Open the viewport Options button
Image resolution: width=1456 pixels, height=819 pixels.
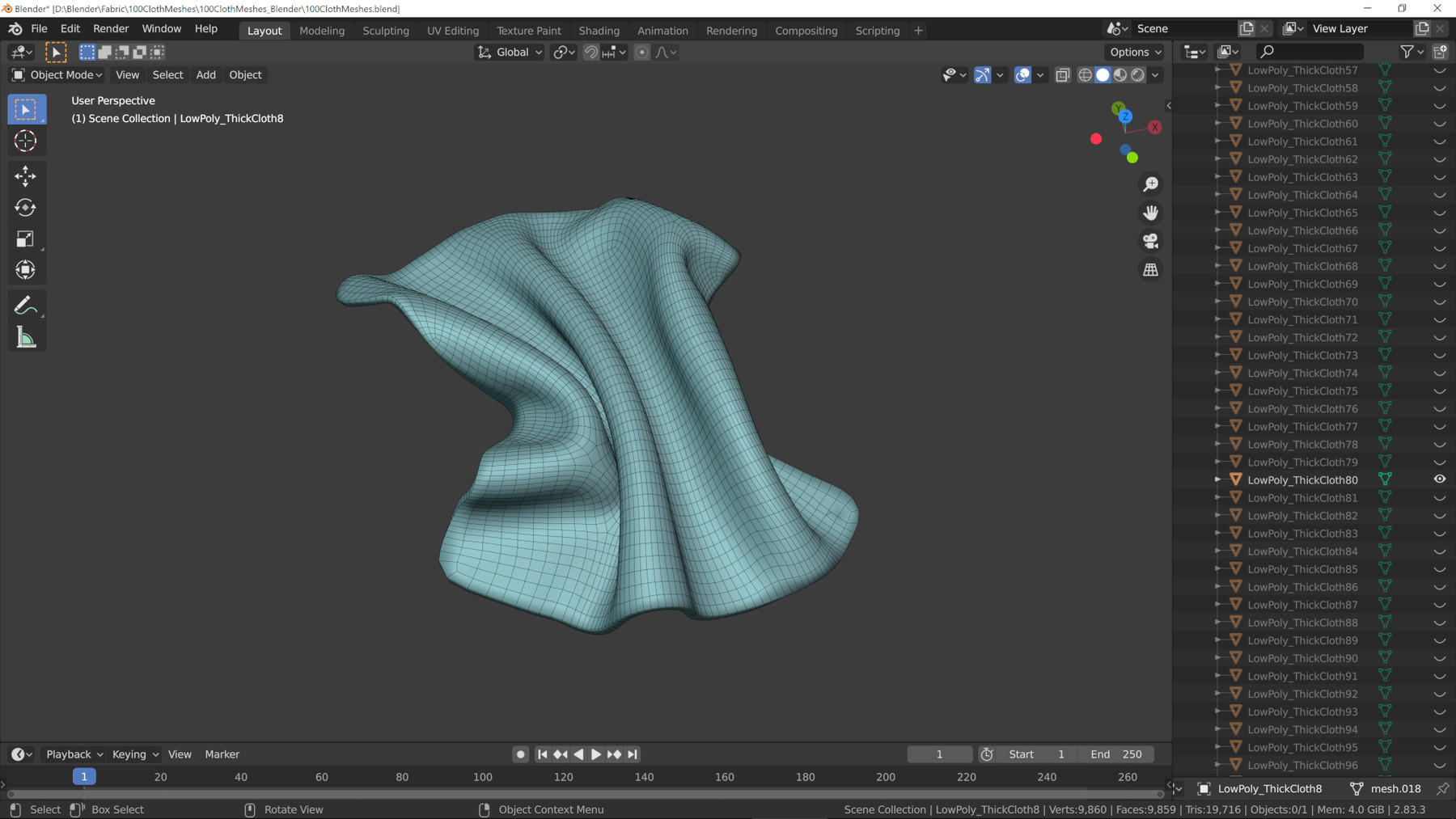[x=1136, y=53]
